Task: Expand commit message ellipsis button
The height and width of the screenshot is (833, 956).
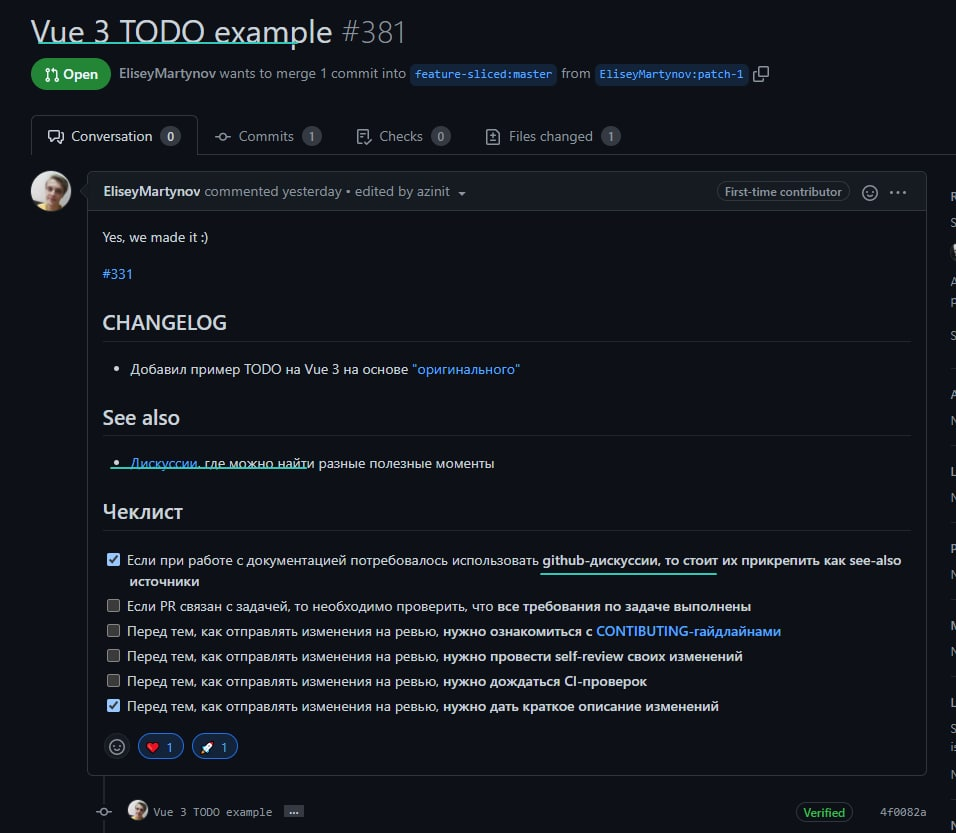Action: (294, 812)
